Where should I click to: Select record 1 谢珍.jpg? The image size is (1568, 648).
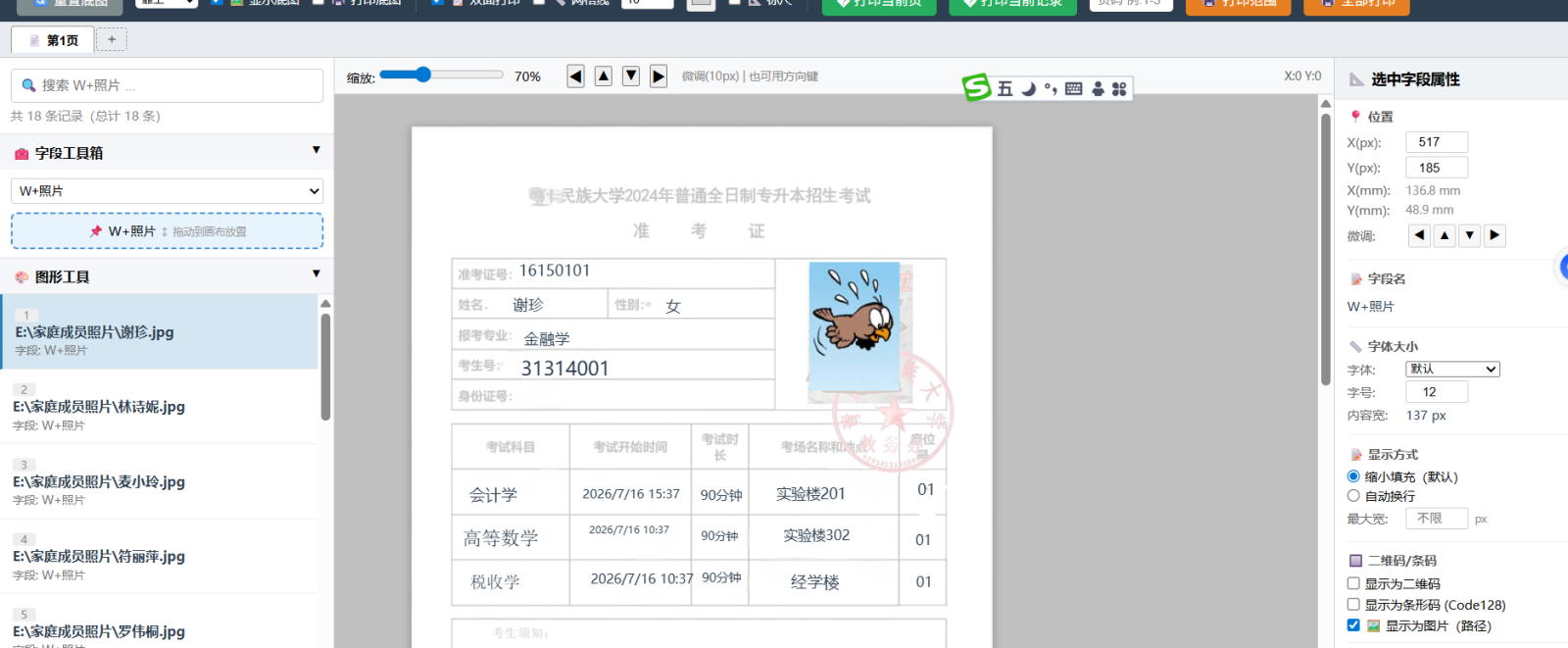160,332
